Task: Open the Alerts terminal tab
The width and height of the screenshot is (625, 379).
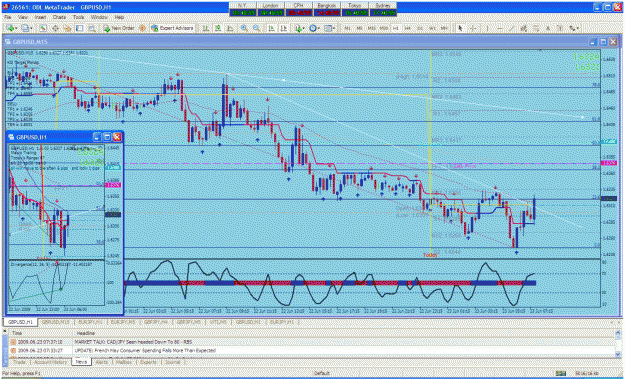Action: (101, 362)
